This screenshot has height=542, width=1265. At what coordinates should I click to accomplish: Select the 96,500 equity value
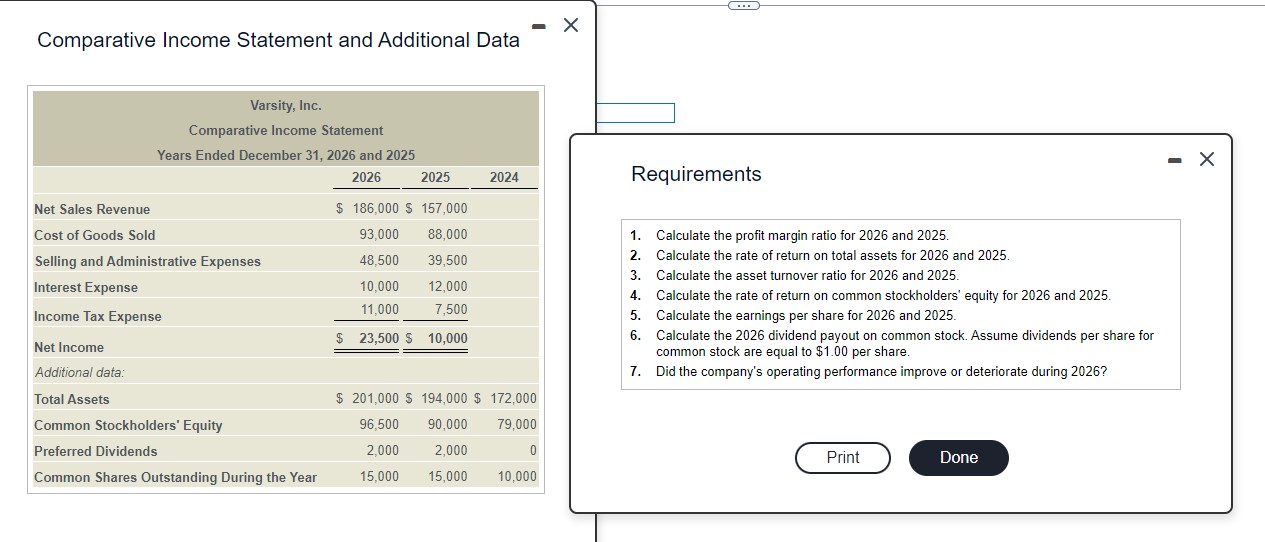tap(379, 424)
